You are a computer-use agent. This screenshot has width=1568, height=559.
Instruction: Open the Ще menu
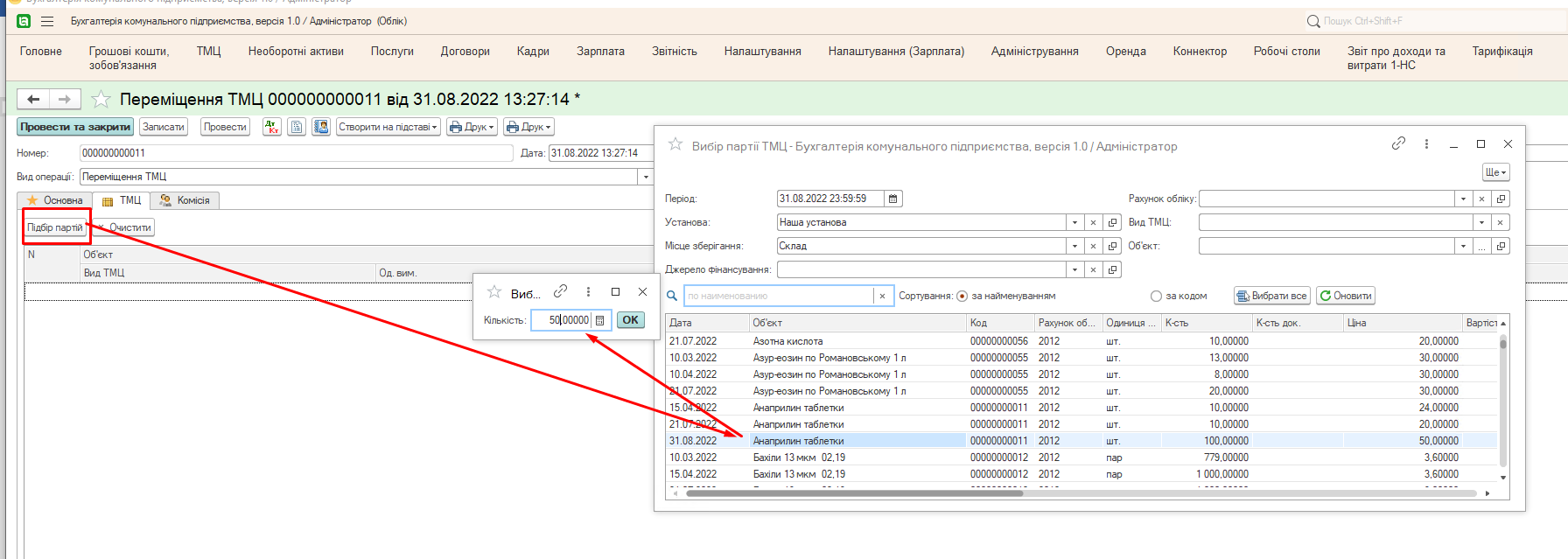(x=1495, y=172)
